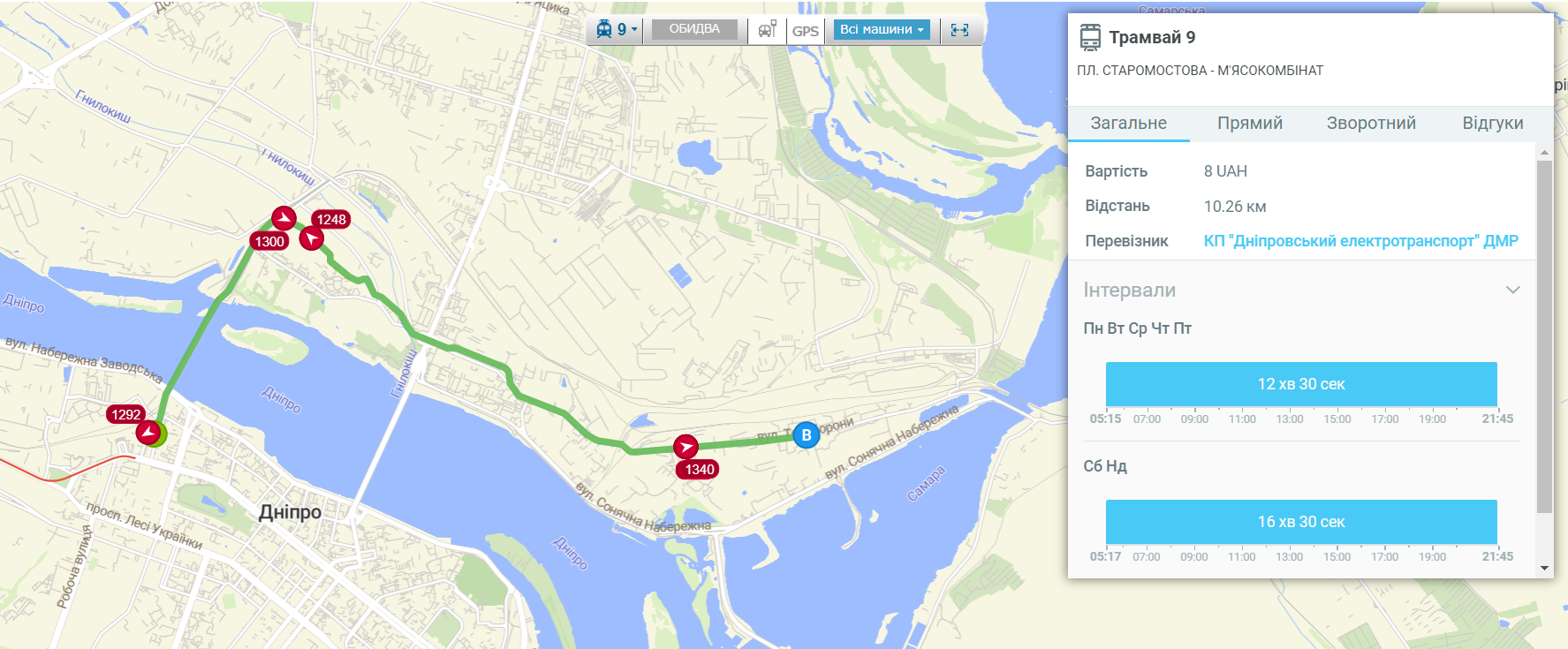Switch to the Прямий tab
Viewport: 1568px width, 649px height.
pos(1249,124)
